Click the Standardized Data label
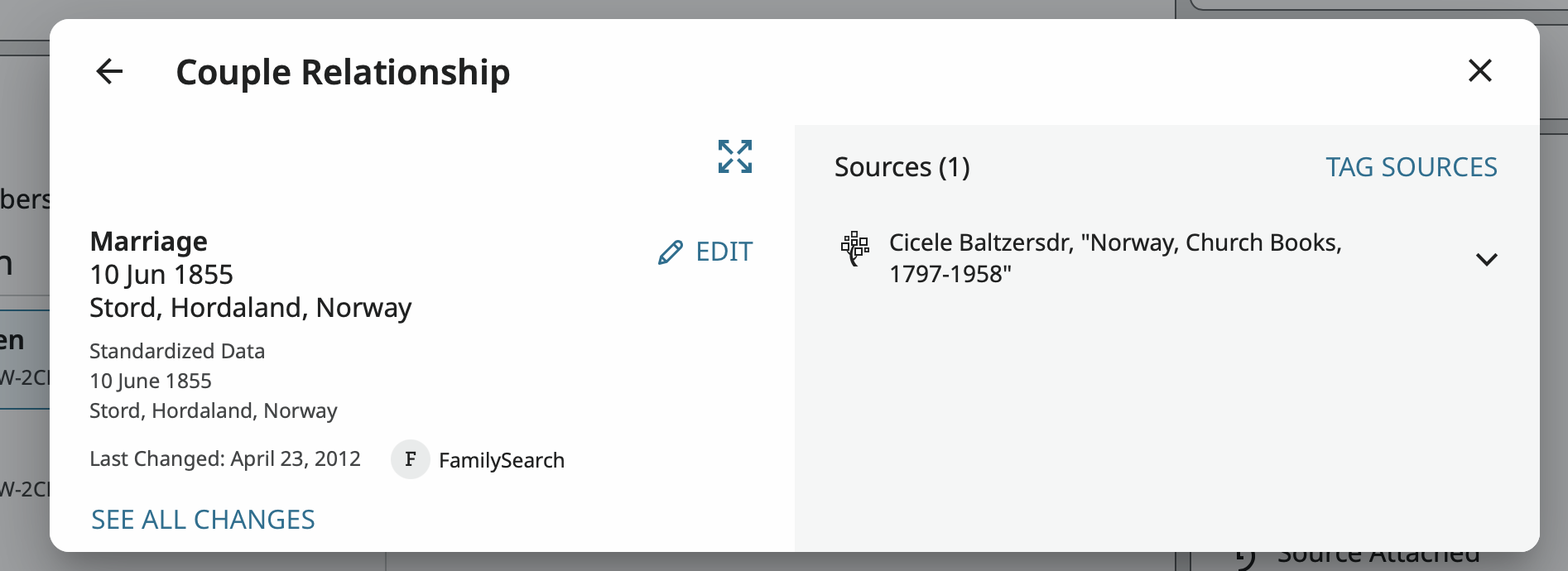This screenshot has width=1568, height=571. [x=177, y=351]
